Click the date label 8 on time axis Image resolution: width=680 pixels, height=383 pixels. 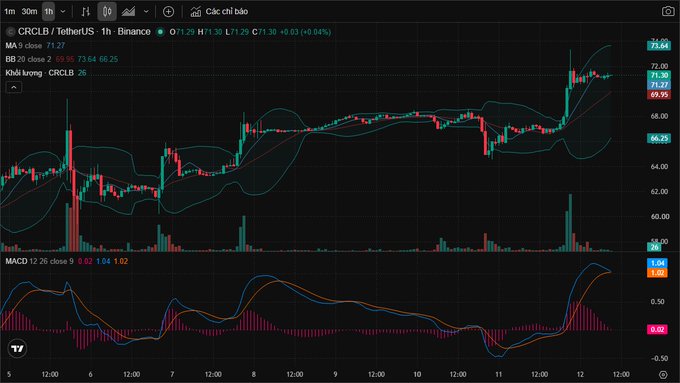pos(254,374)
